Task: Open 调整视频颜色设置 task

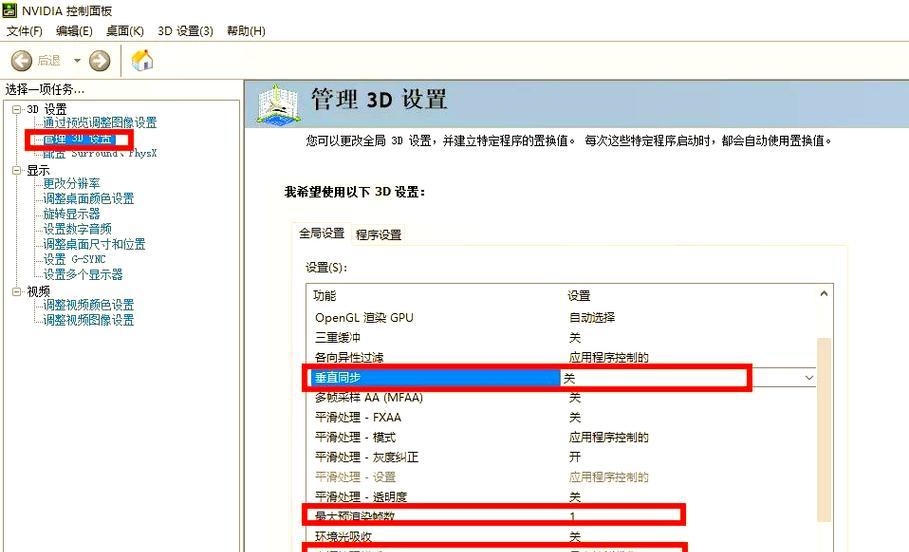Action: click(89, 305)
